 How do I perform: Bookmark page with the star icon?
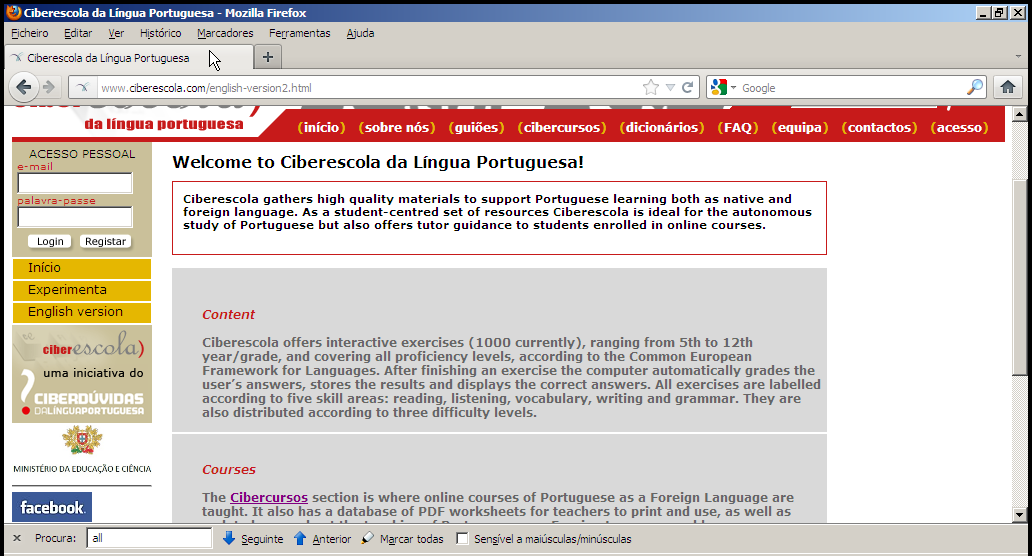coord(651,88)
